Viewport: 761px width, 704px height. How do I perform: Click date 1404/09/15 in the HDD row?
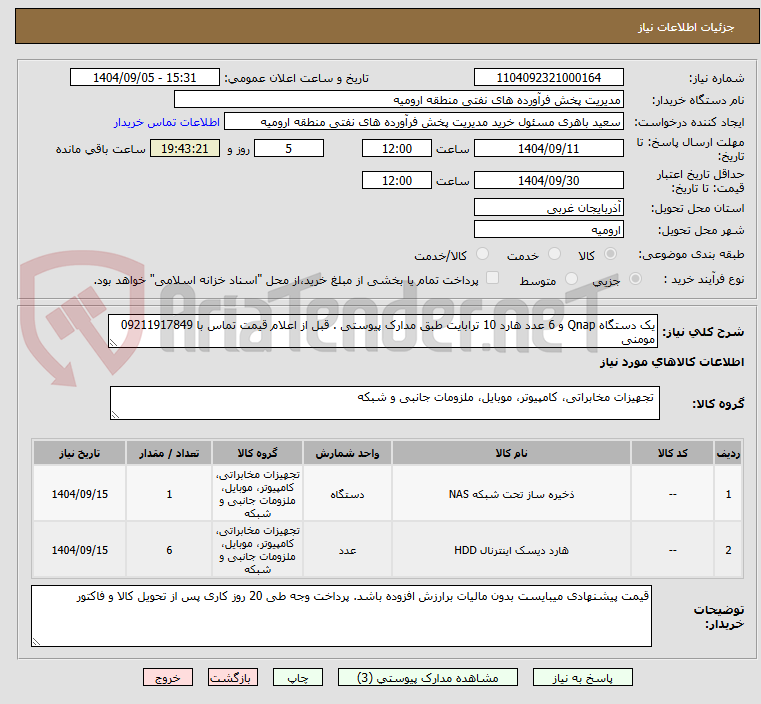click(80, 550)
